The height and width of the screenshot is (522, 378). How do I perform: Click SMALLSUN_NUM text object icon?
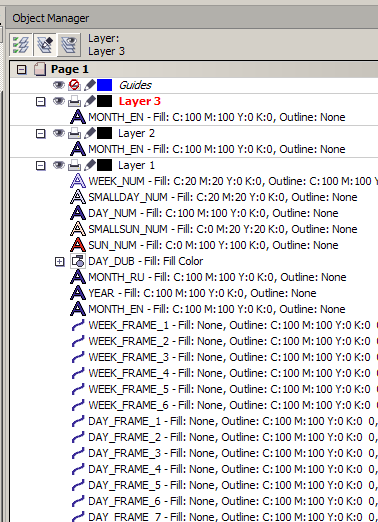pyautogui.click(x=78, y=229)
